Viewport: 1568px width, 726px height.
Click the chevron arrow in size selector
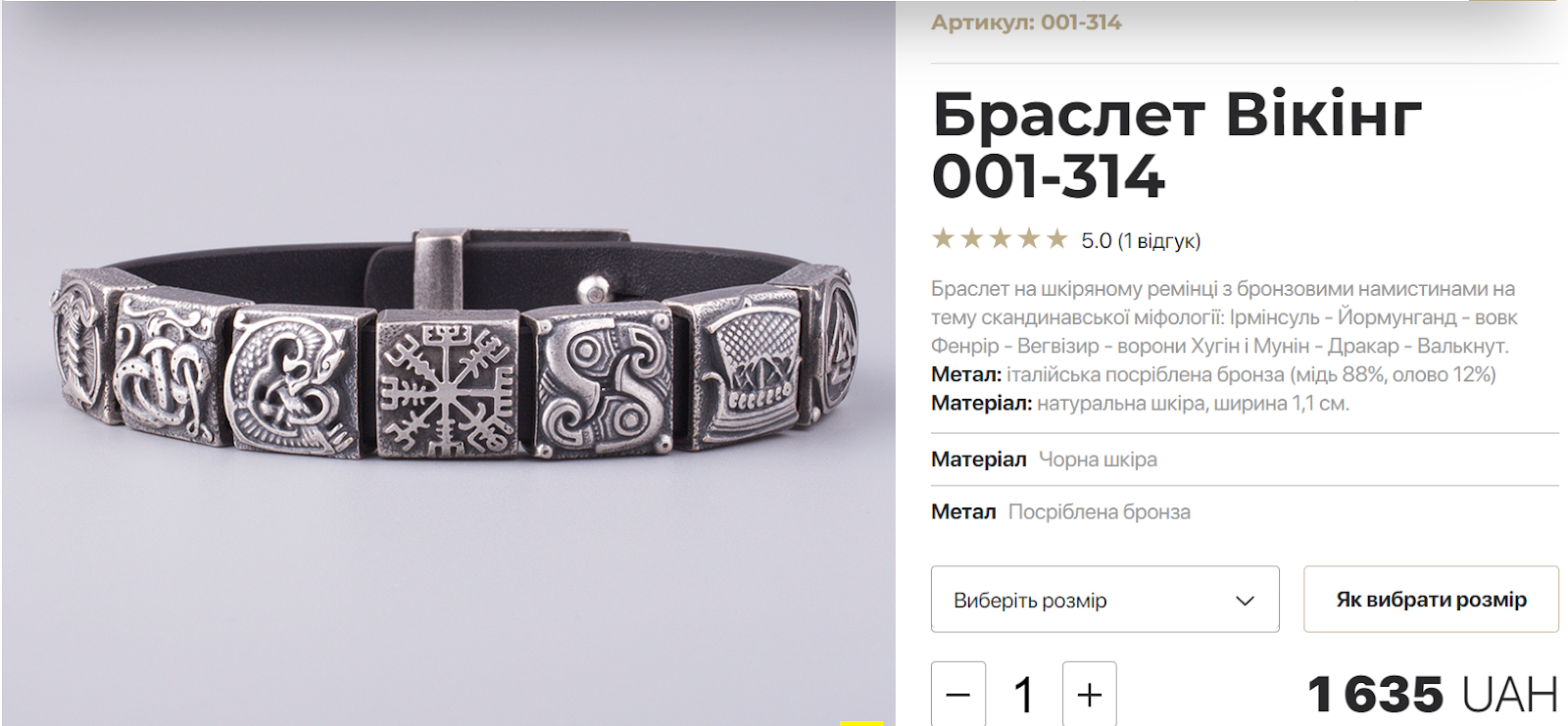click(x=1245, y=601)
